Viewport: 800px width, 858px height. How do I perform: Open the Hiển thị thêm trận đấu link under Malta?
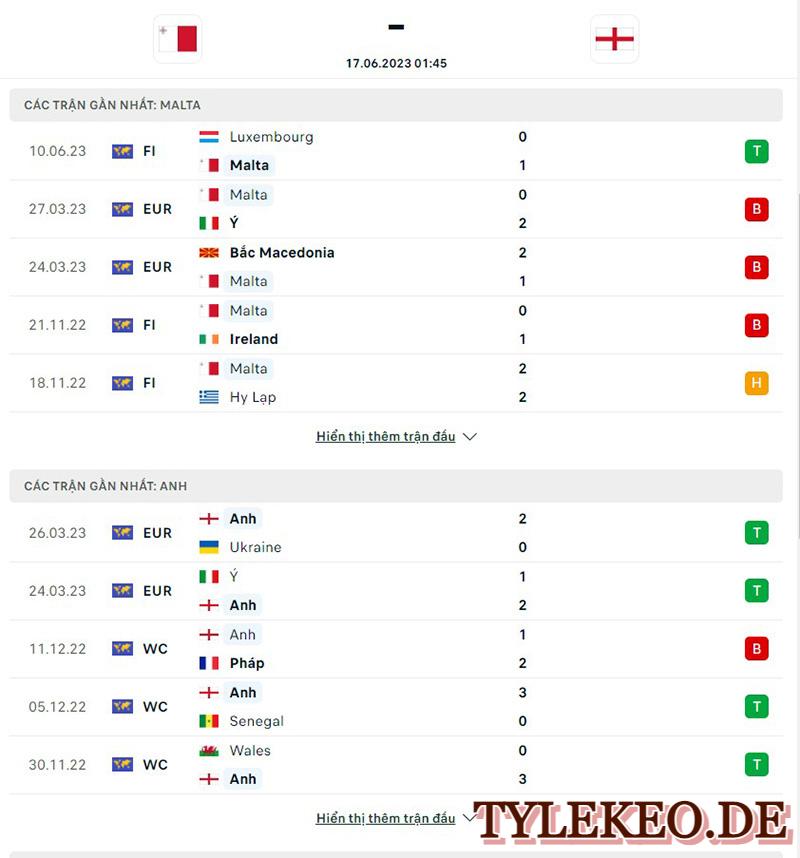point(386,437)
